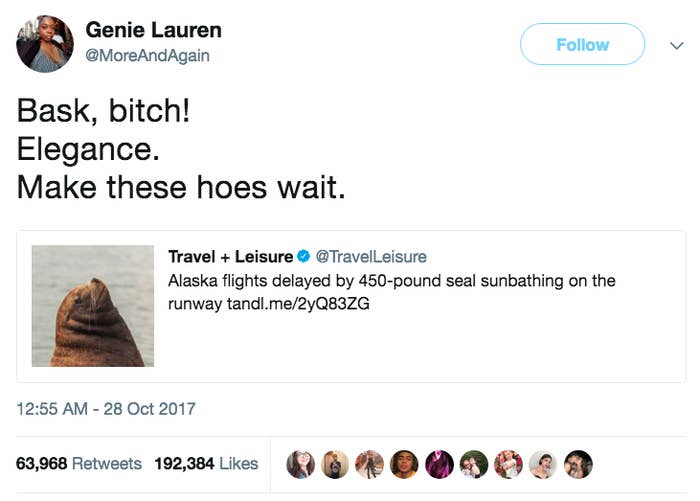
Task: Open the third liker's avatar
Action: (370, 464)
